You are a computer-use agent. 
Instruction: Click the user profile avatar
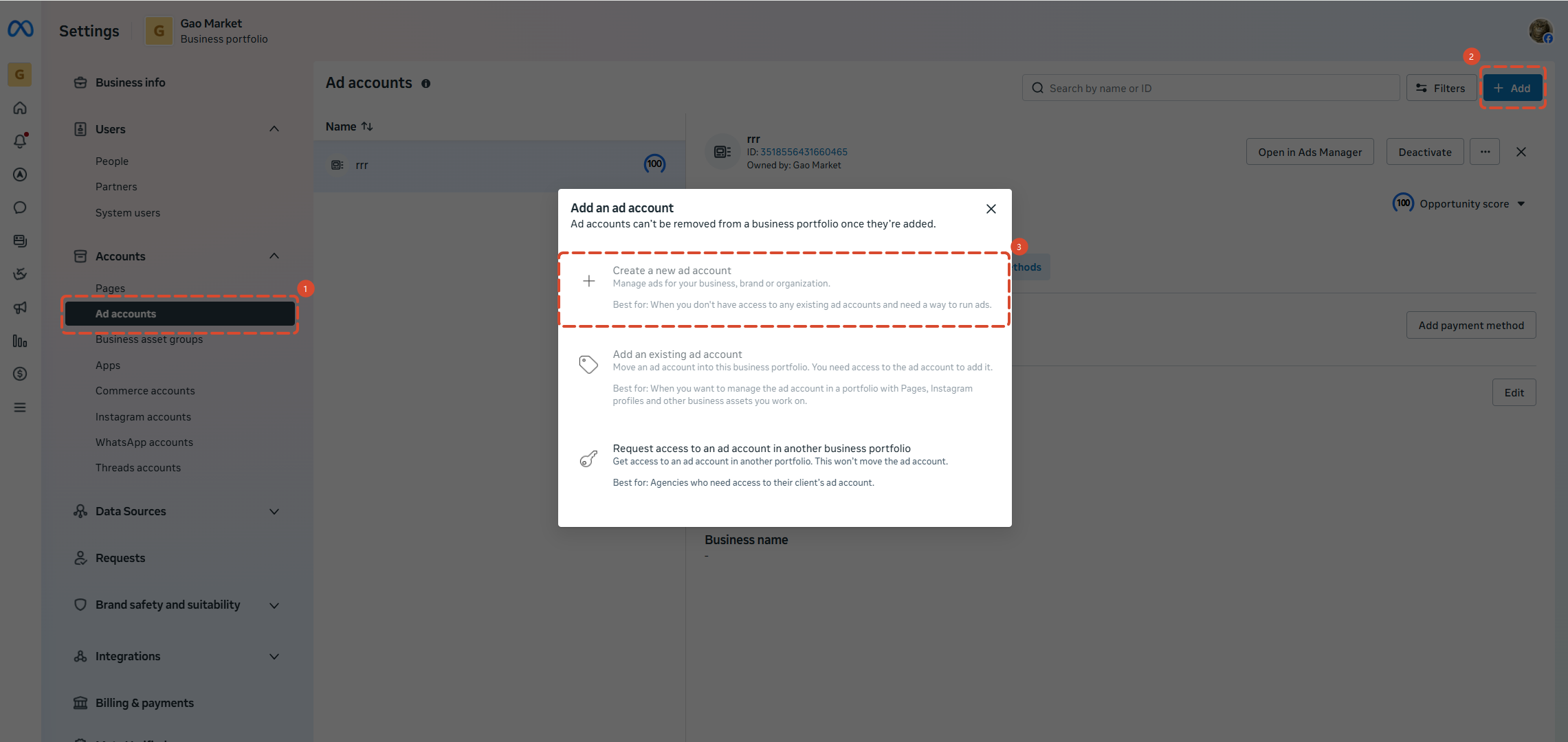point(1541,30)
